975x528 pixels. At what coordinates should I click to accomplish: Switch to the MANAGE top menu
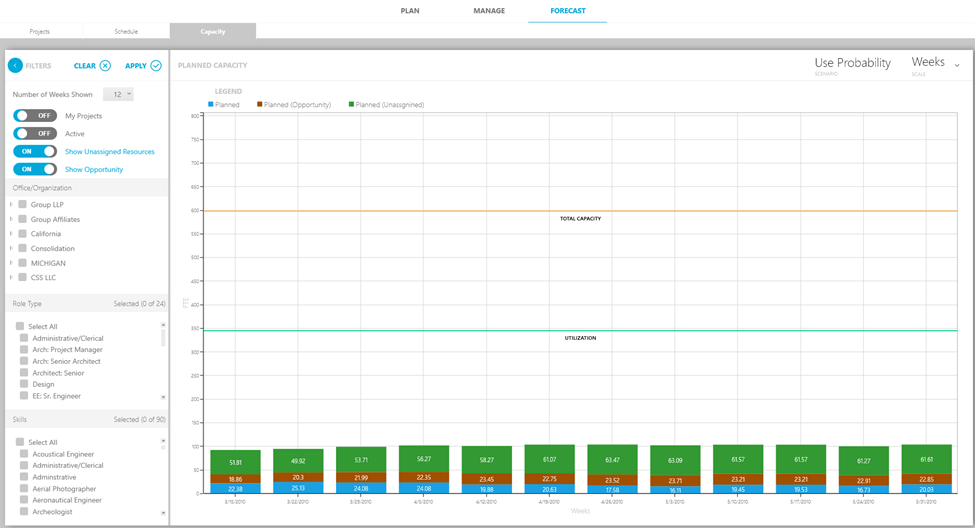point(489,11)
